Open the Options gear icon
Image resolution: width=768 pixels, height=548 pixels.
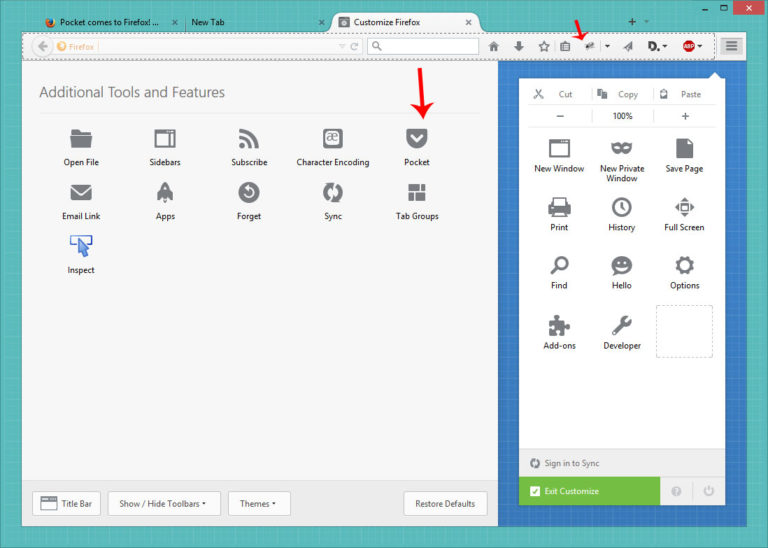pos(684,266)
